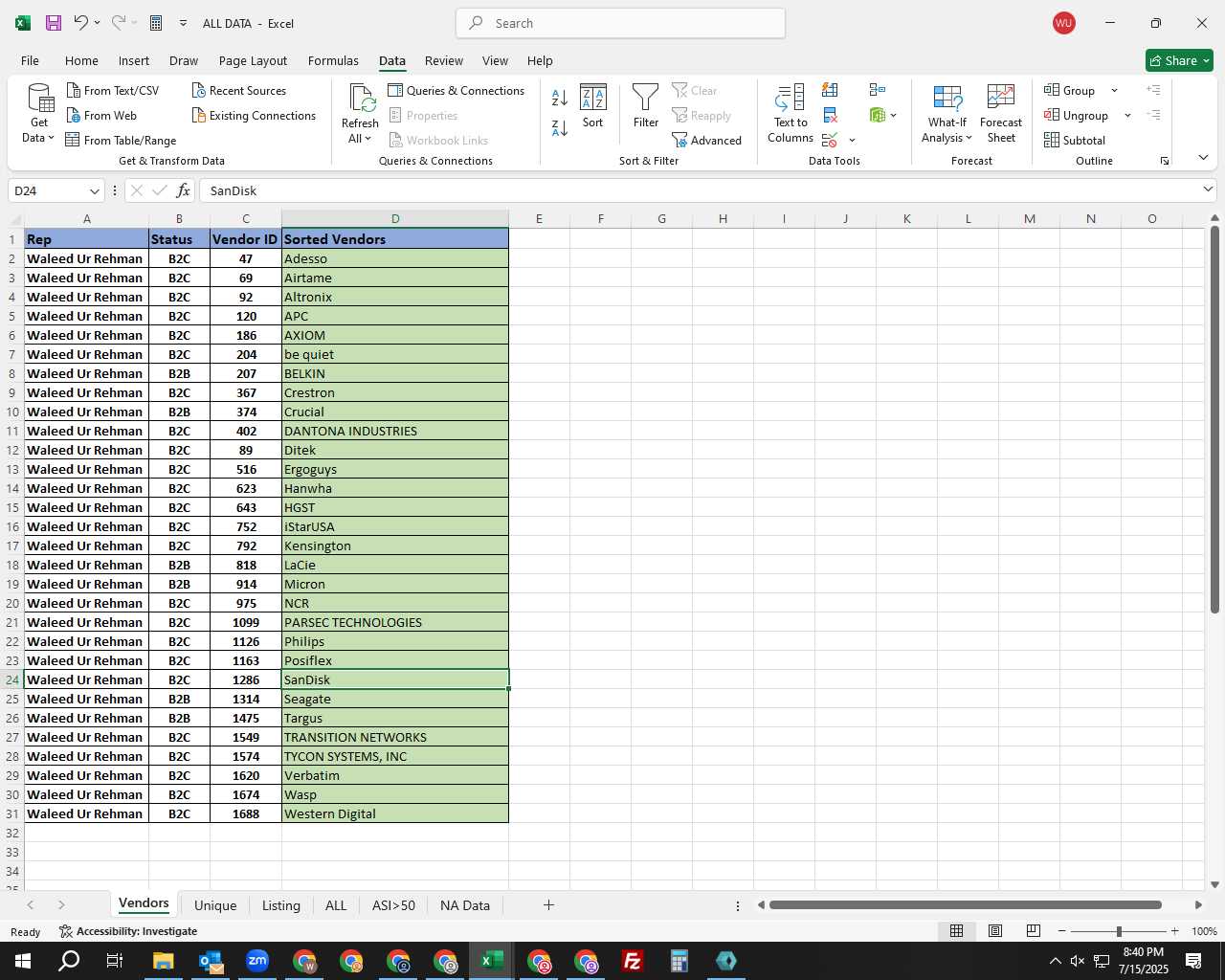
Task: Click the zoom slider handle
Action: (1118, 931)
